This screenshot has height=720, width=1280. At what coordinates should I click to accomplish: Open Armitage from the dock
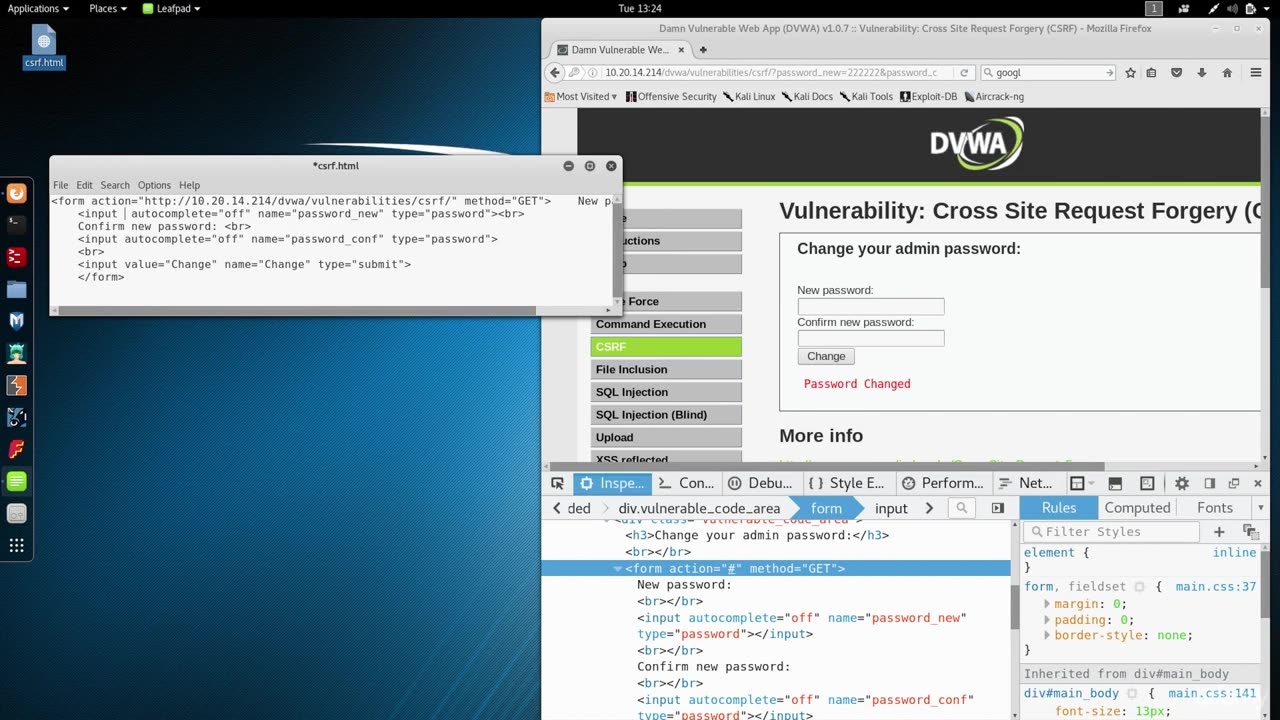(x=16, y=353)
